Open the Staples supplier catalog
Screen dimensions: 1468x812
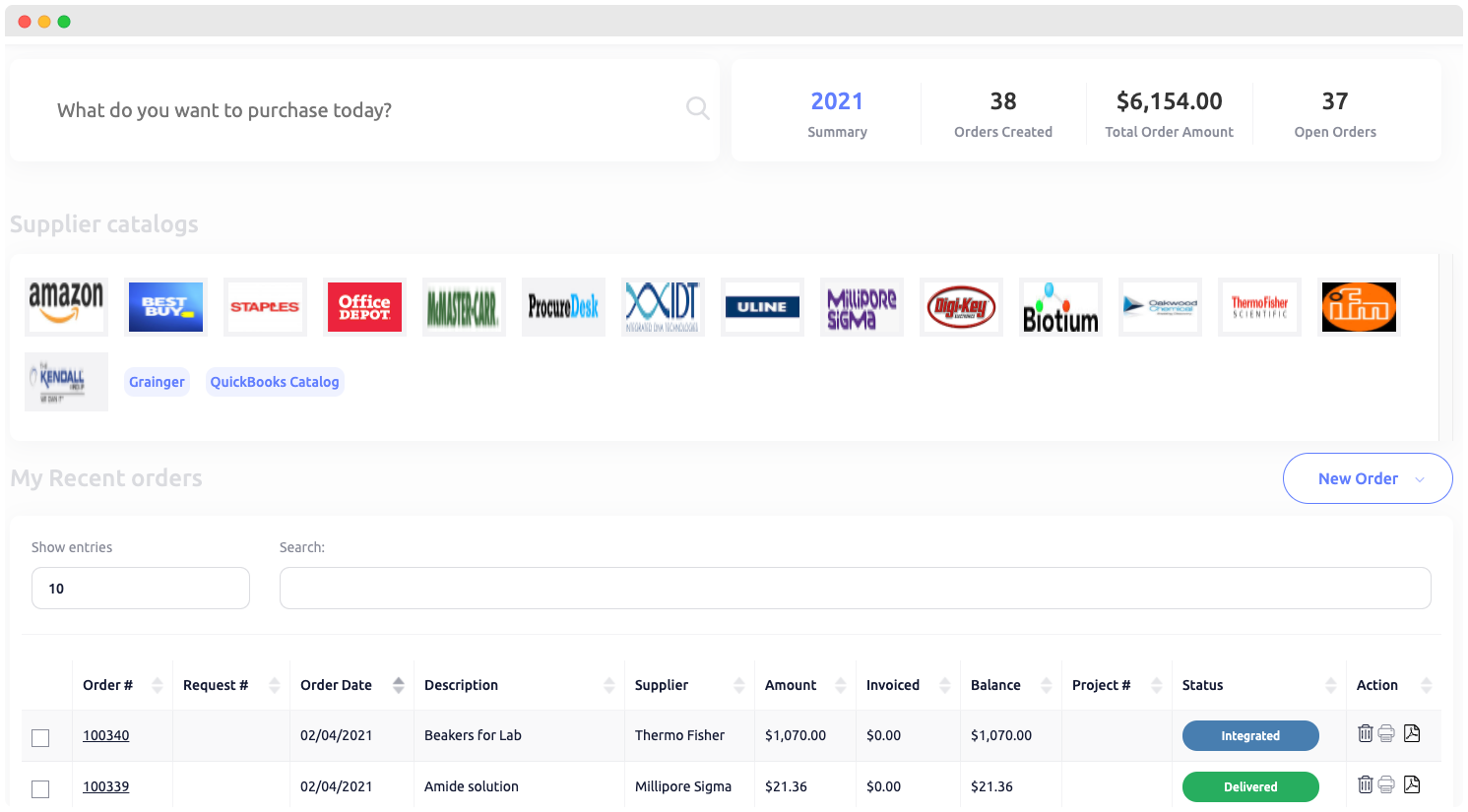(x=265, y=307)
